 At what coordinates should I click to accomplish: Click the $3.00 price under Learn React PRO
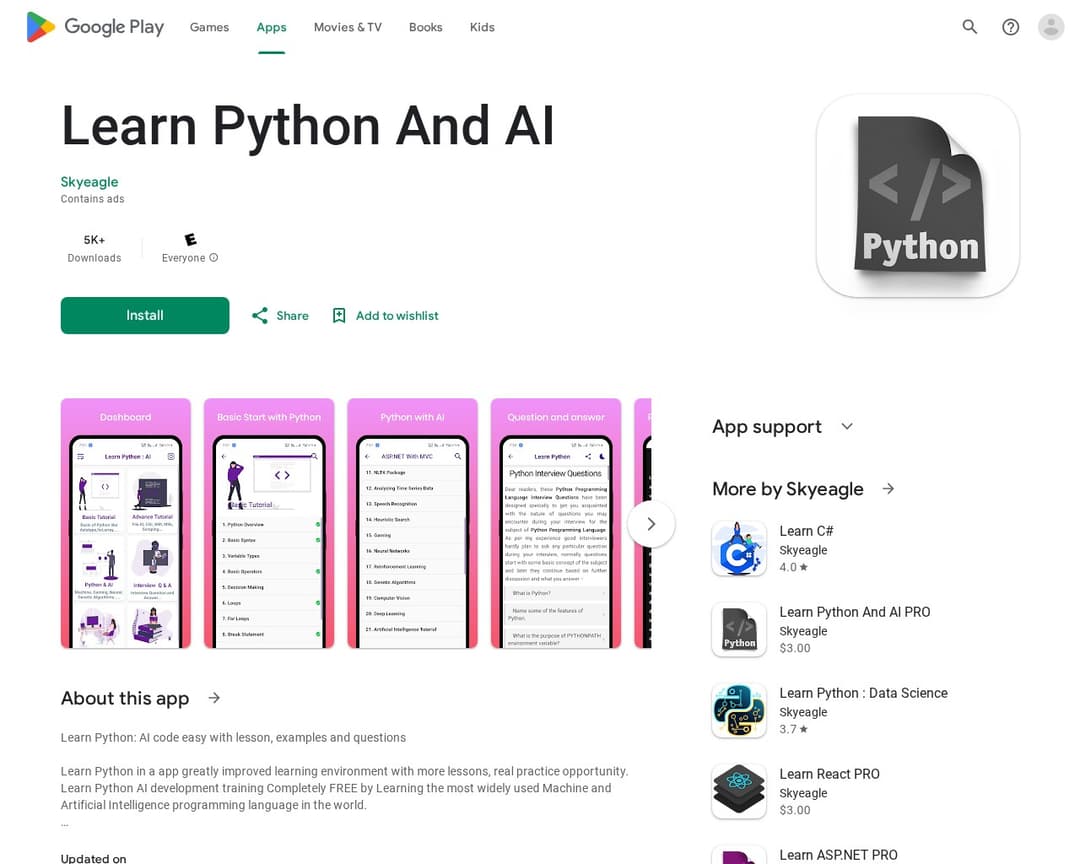tap(795, 810)
